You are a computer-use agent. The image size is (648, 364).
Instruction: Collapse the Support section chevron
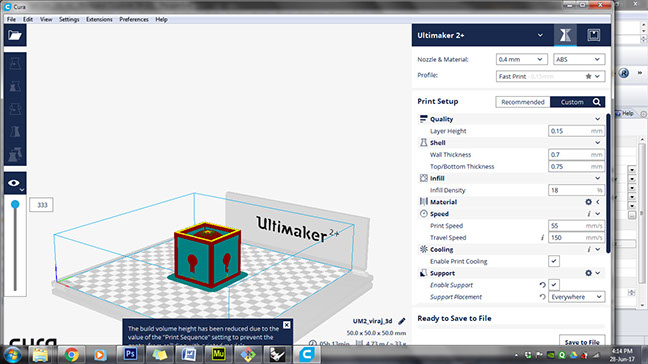[598, 273]
